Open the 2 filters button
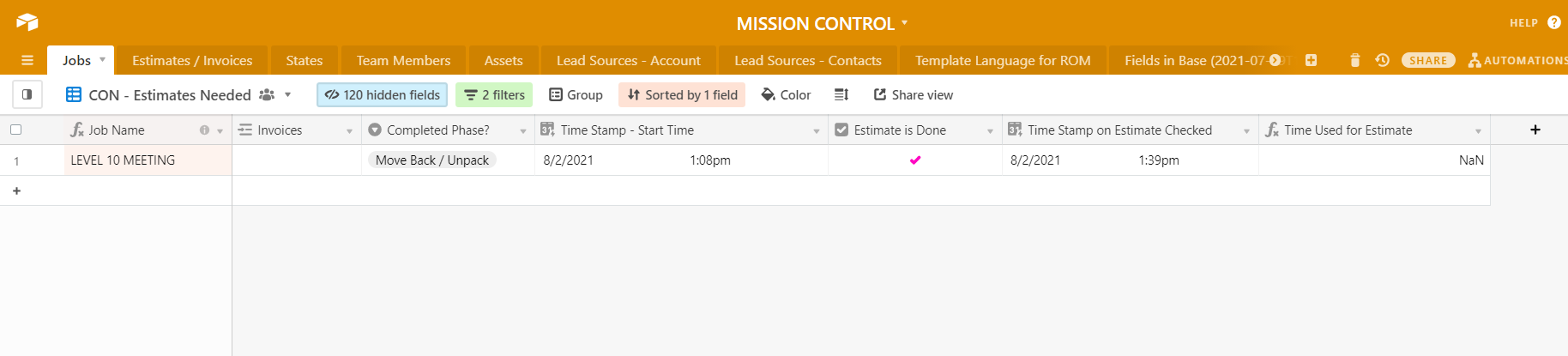The image size is (1568, 356). click(494, 94)
